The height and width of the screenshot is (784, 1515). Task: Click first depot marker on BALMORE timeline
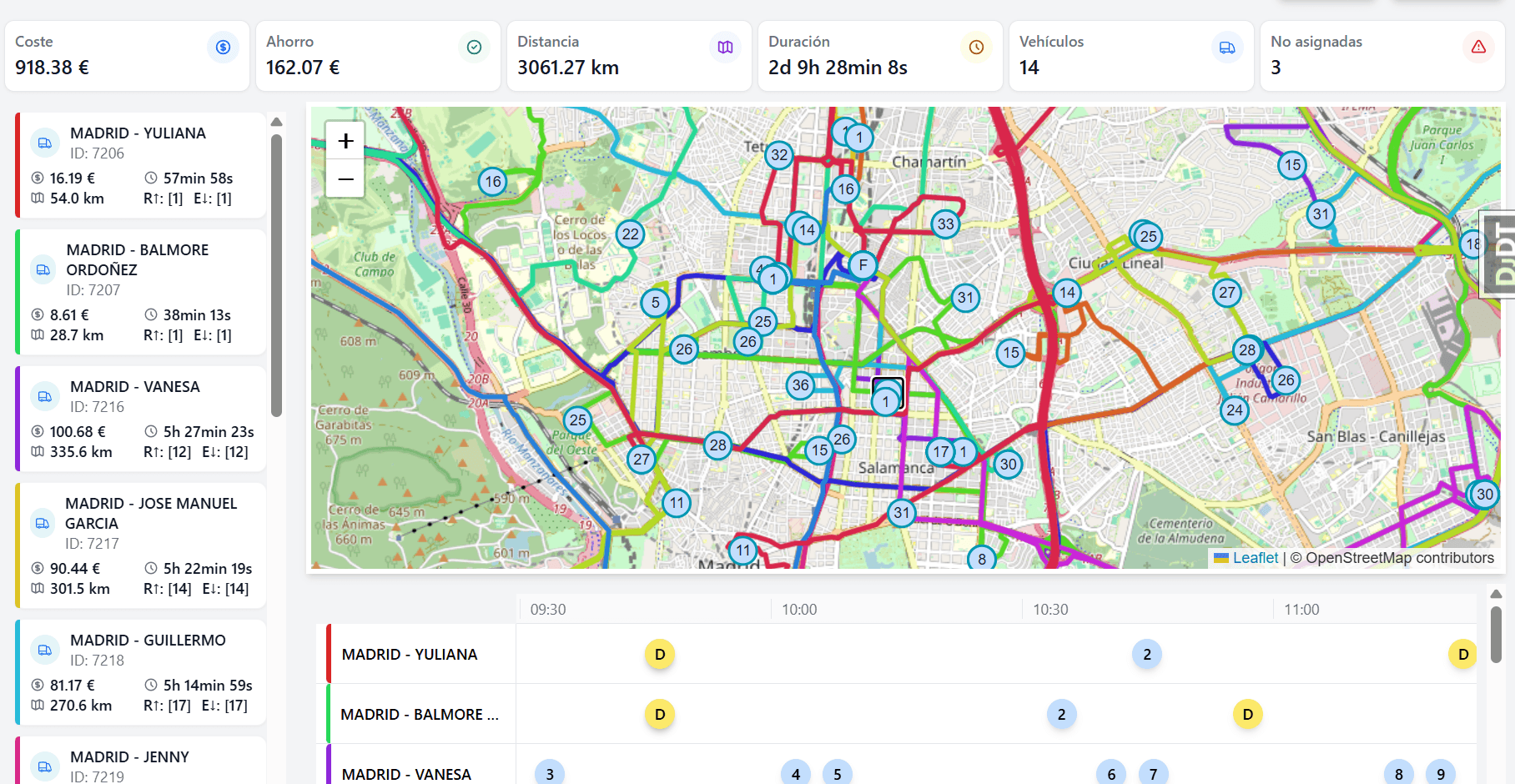click(x=660, y=715)
